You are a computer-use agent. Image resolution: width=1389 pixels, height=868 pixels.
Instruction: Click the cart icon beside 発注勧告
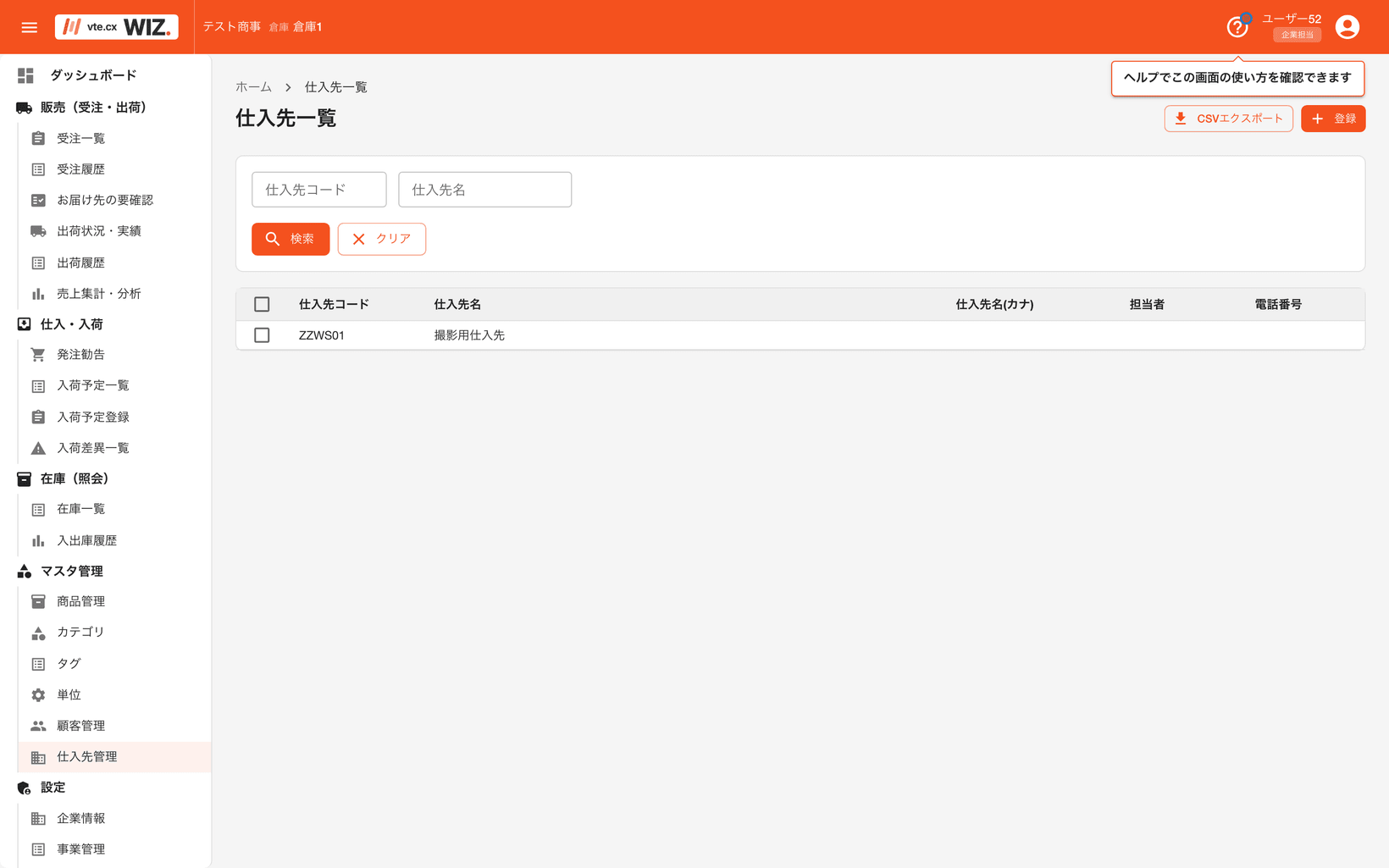pos(38,355)
